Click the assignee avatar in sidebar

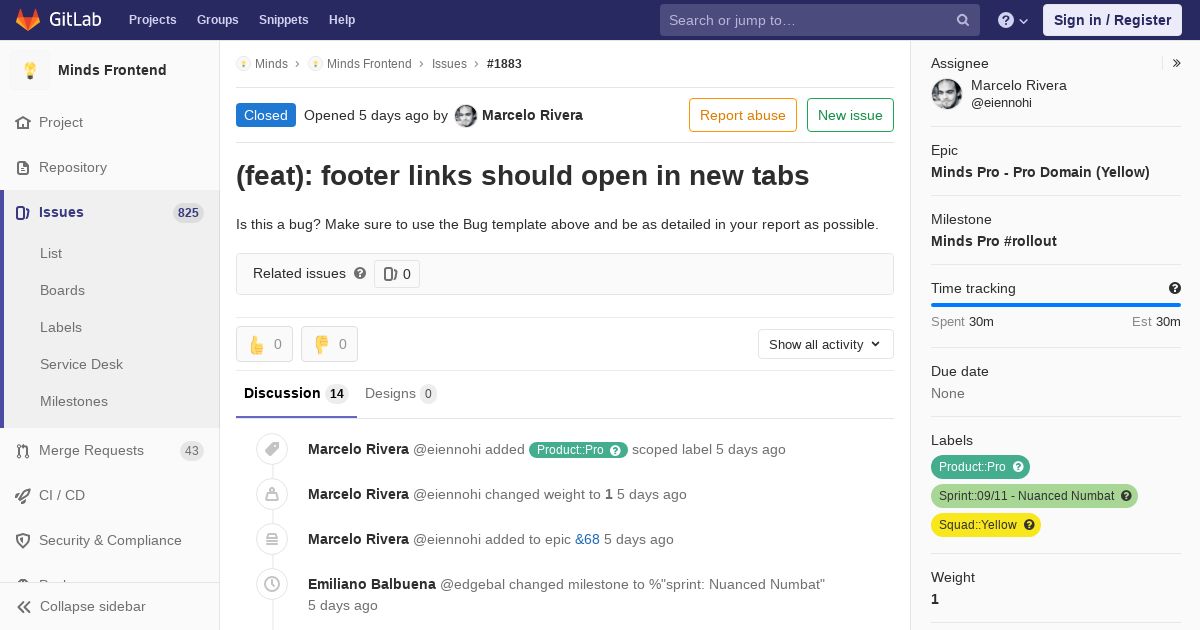pyautogui.click(x=947, y=94)
